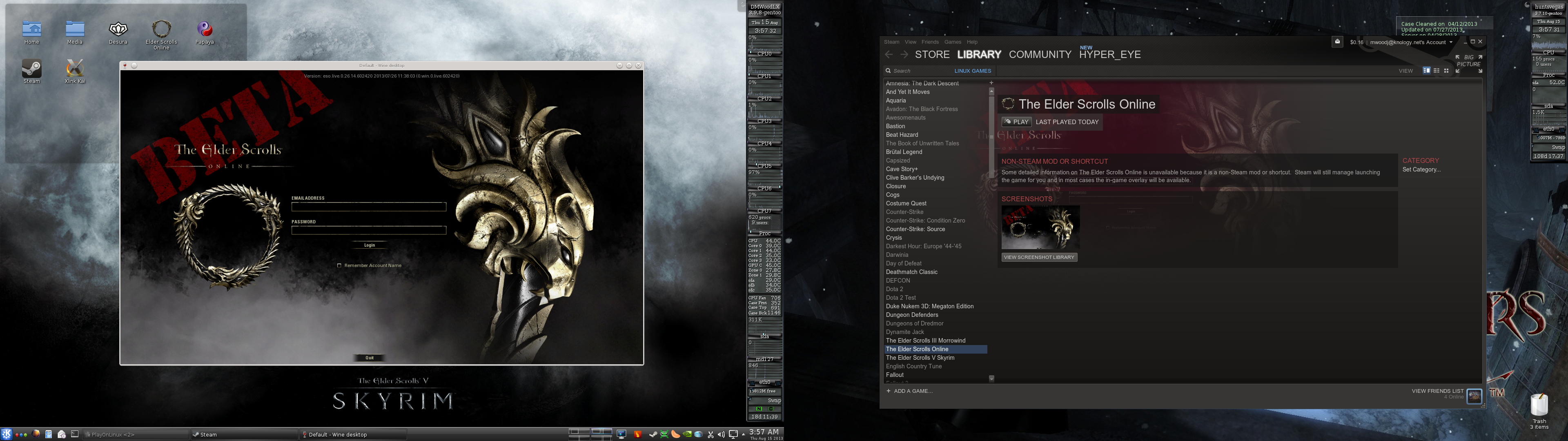Switch library to grid view icon
This screenshot has width=1568, height=441.
point(1446,71)
